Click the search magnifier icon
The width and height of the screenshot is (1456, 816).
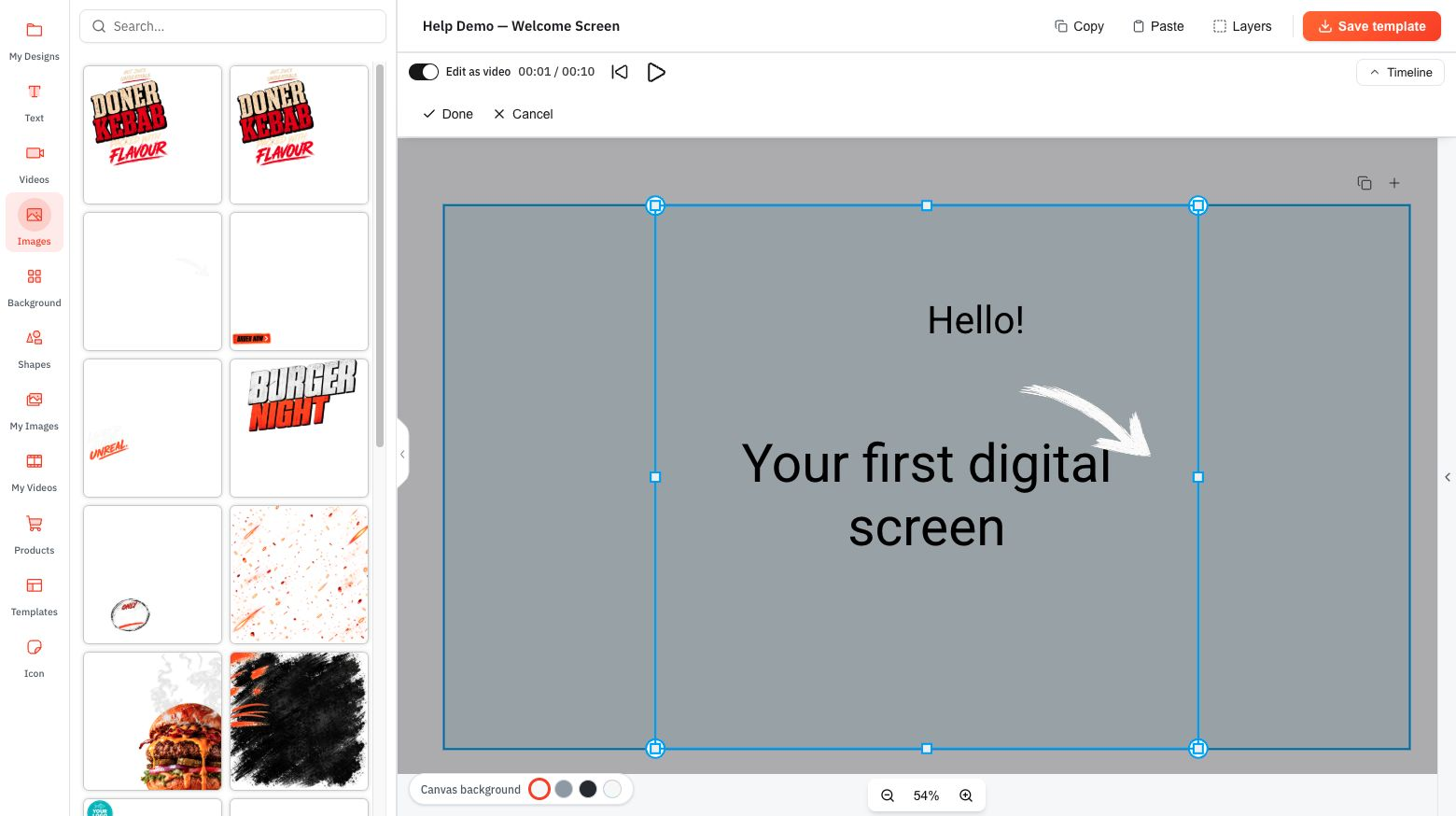click(99, 26)
